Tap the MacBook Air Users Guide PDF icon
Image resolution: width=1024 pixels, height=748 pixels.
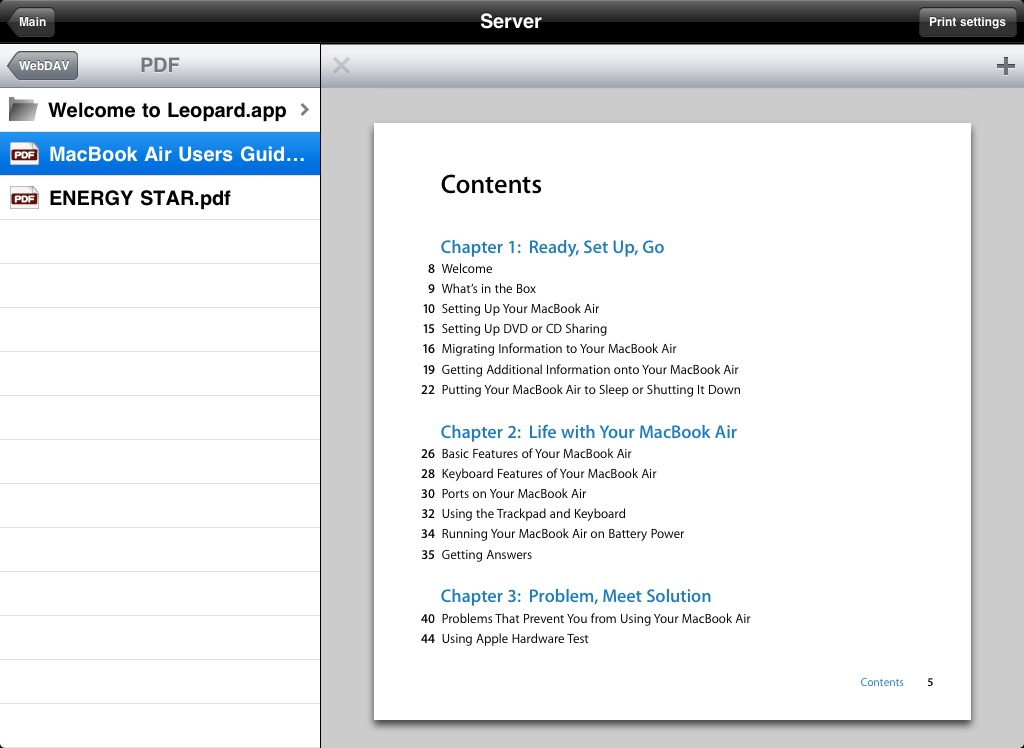click(24, 154)
